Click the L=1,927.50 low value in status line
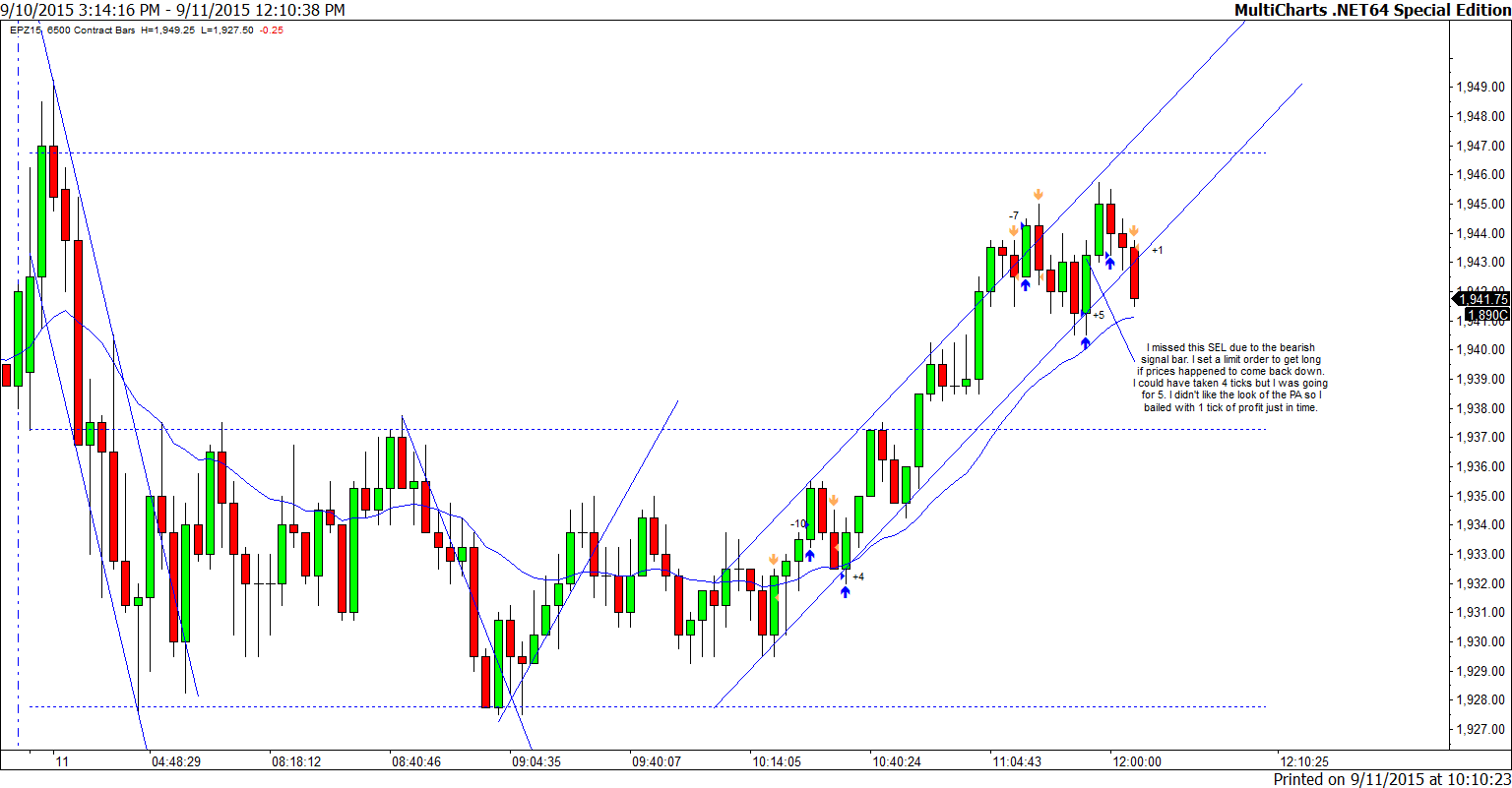This screenshot has height=788, width=1512. pos(226,30)
